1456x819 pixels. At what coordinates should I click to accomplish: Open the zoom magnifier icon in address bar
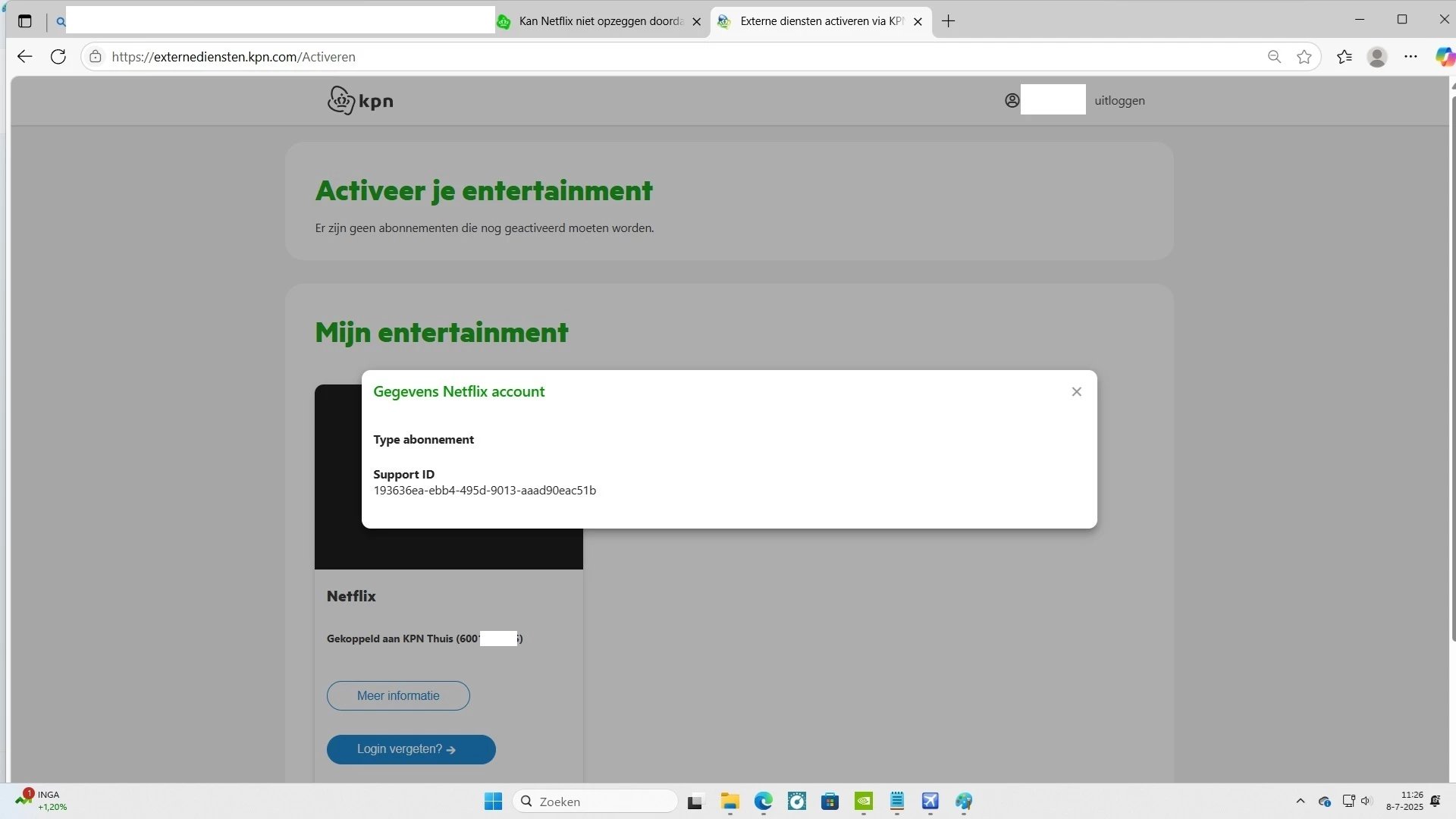coord(1274,57)
